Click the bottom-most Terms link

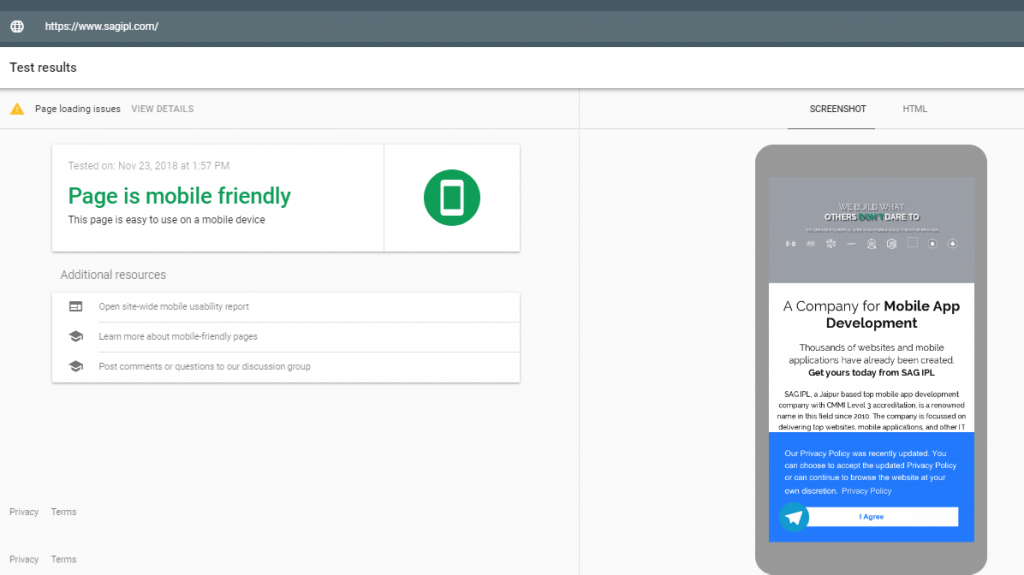[64, 560]
